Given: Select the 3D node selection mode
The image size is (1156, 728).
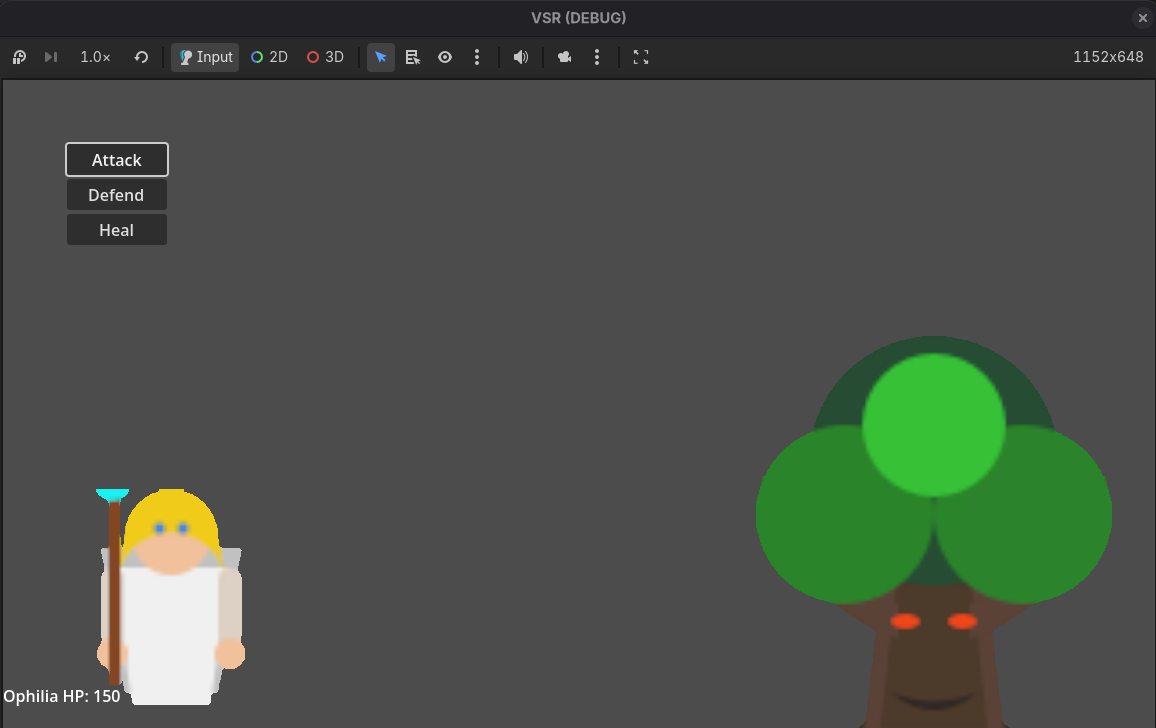Looking at the screenshot, I should [x=325, y=57].
